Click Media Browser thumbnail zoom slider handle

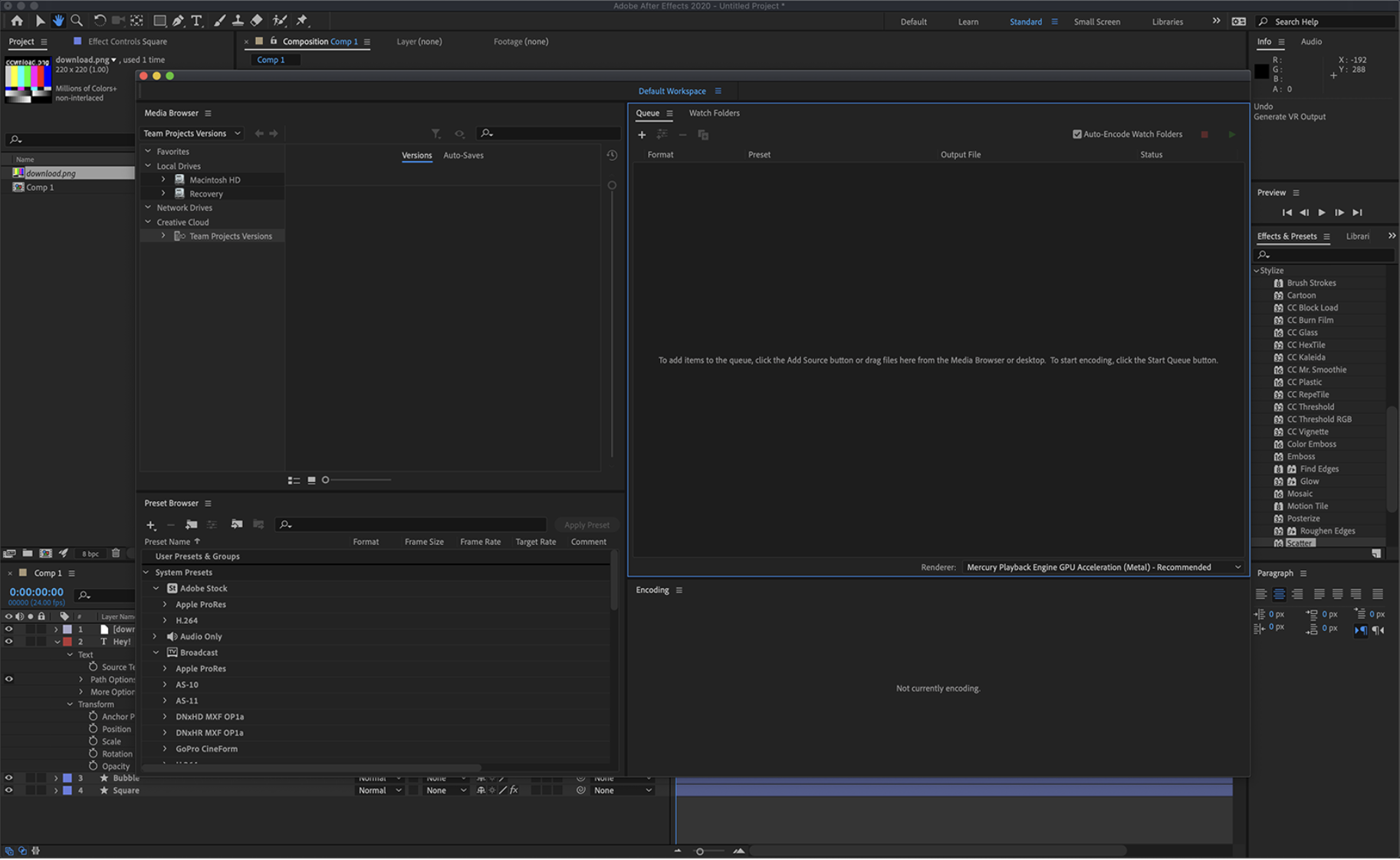325,480
